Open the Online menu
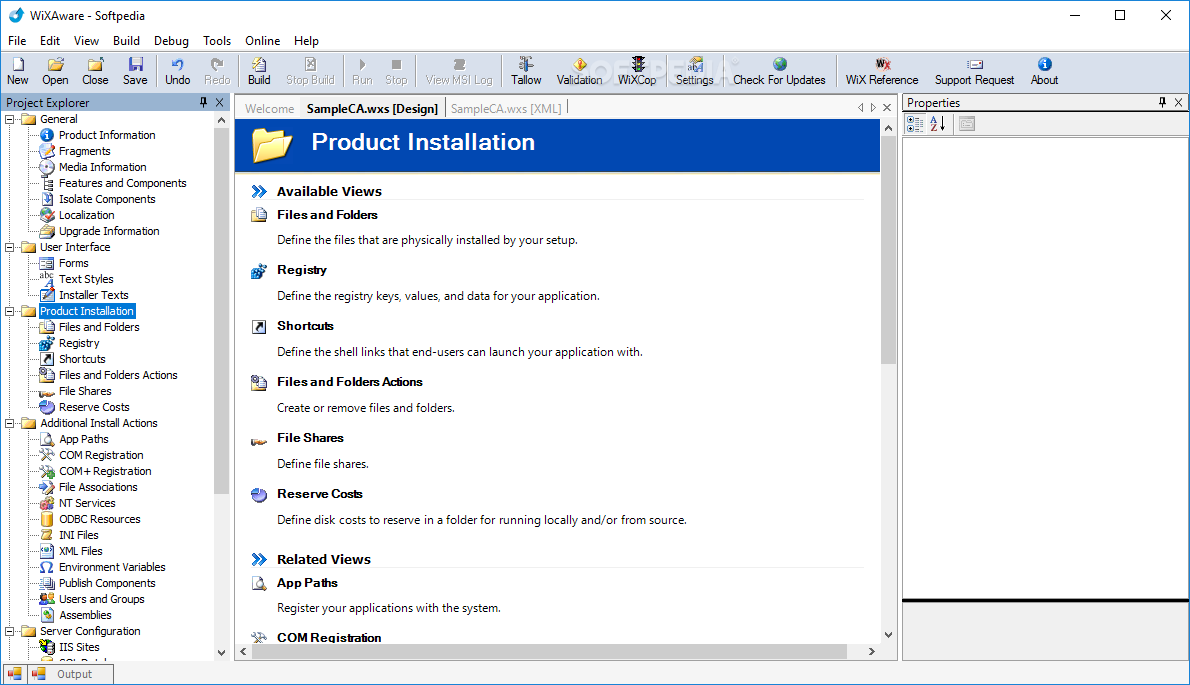The width and height of the screenshot is (1190, 685). click(263, 41)
